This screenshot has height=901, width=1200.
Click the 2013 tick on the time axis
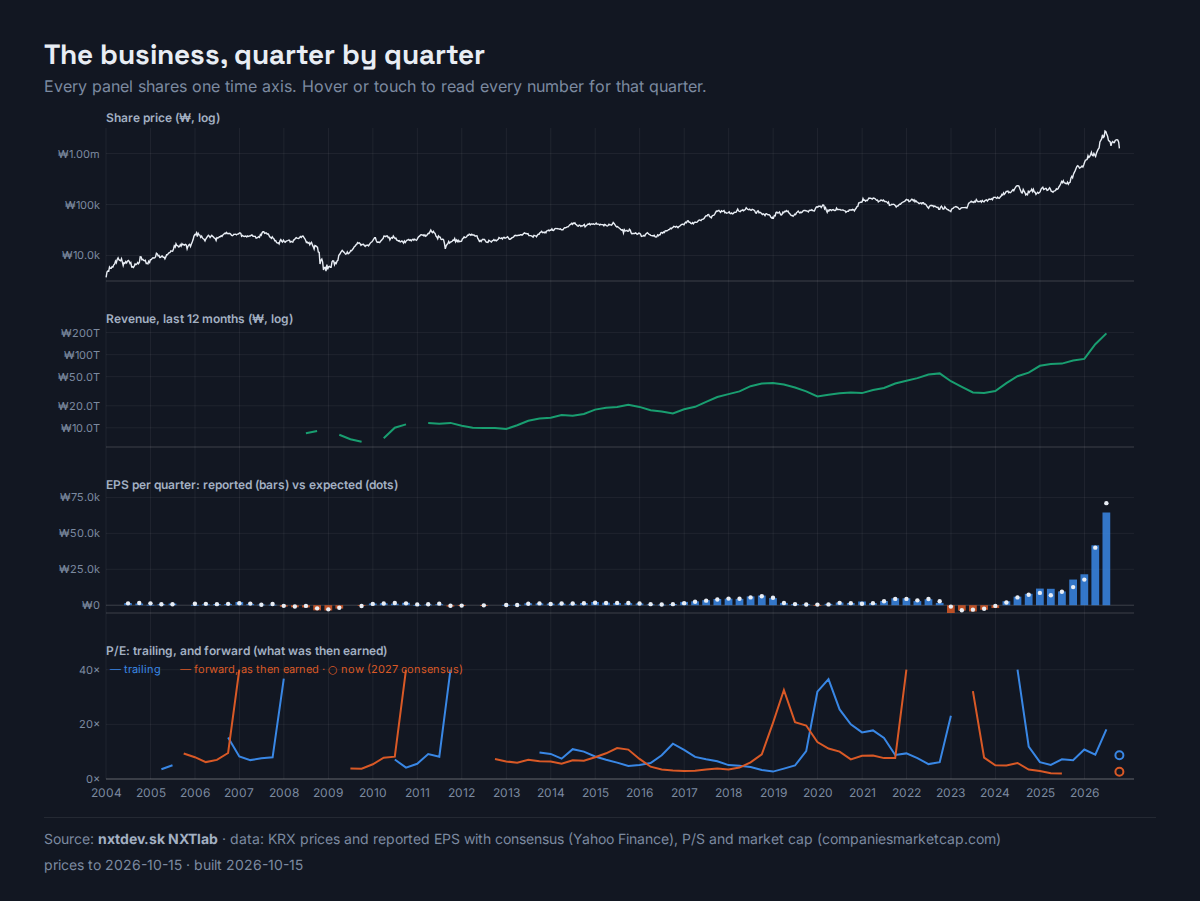(x=506, y=793)
